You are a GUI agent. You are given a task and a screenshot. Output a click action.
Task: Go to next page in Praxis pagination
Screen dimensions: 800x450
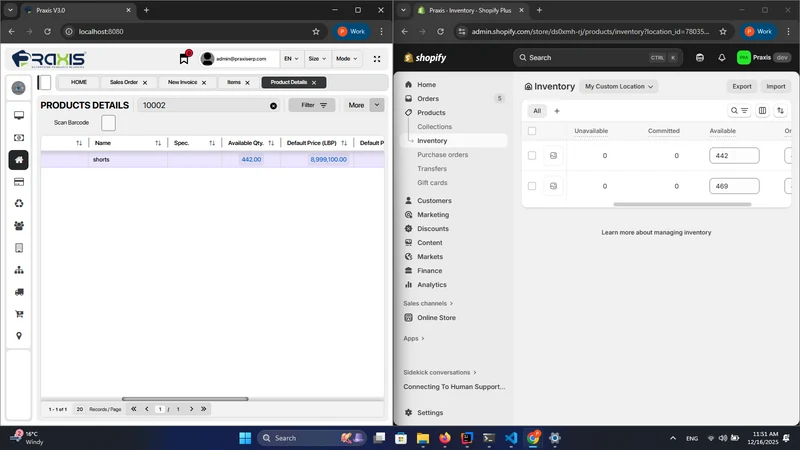[191, 409]
